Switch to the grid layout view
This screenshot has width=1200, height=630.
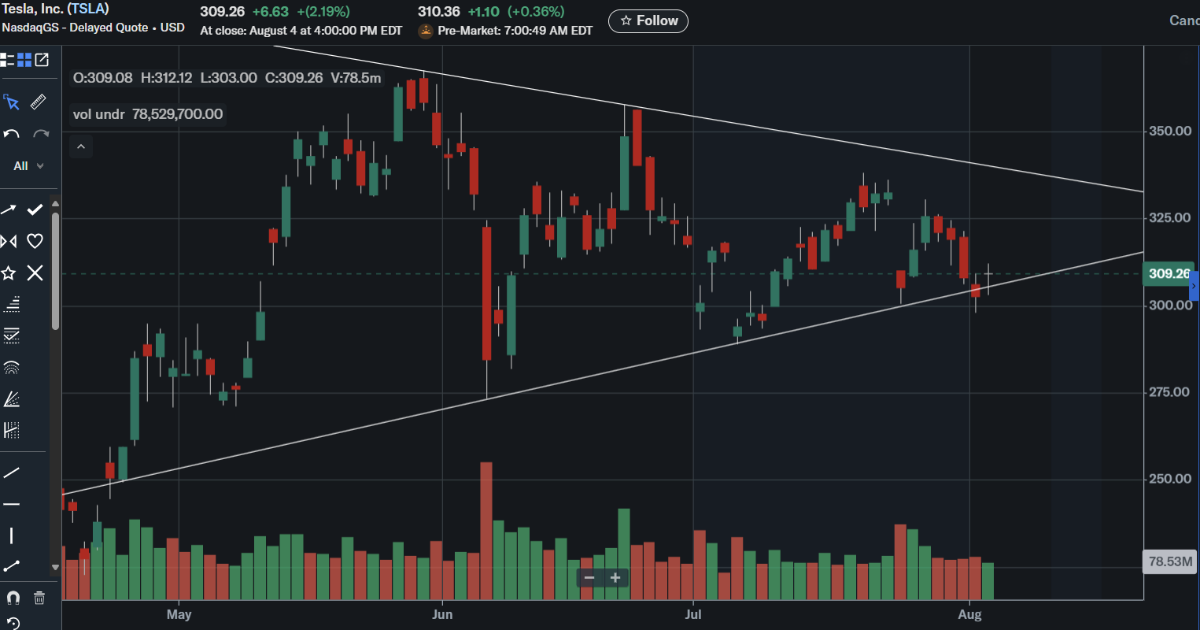point(25,60)
